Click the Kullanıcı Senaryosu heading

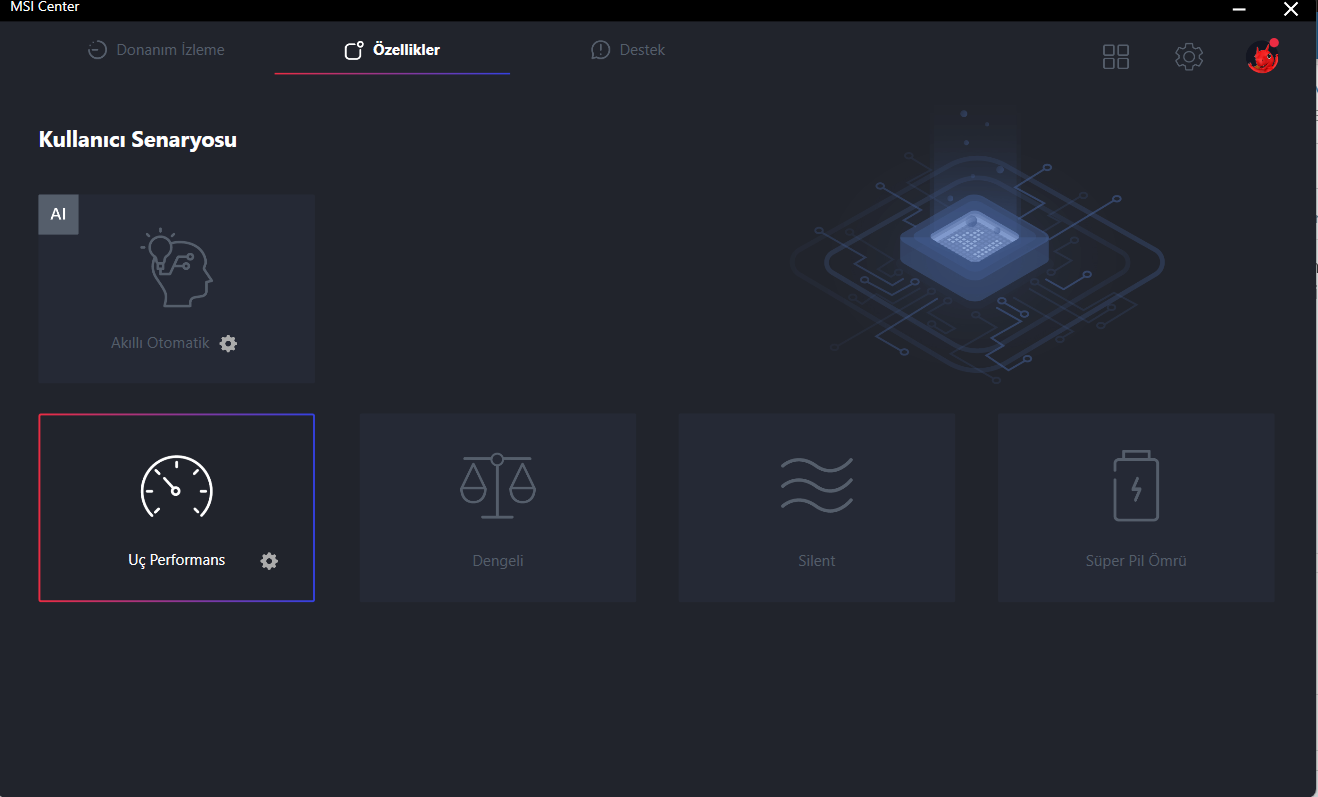pyautogui.click(x=138, y=140)
